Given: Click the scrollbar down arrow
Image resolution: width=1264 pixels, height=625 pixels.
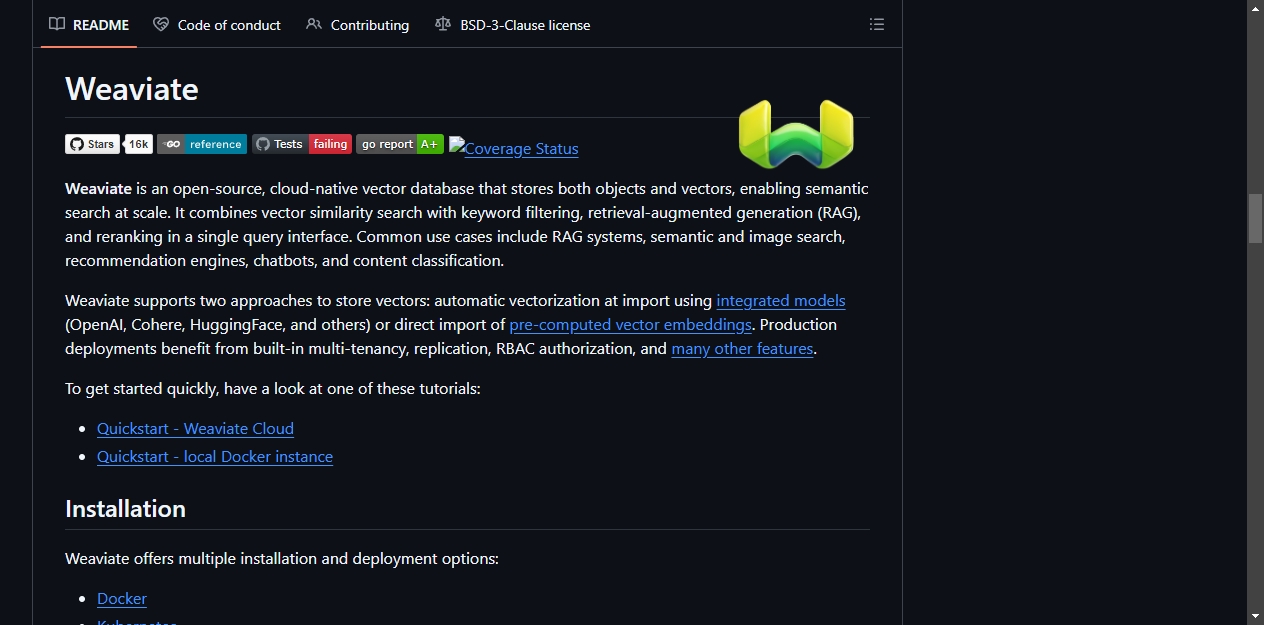Looking at the screenshot, I should click(1255, 616).
